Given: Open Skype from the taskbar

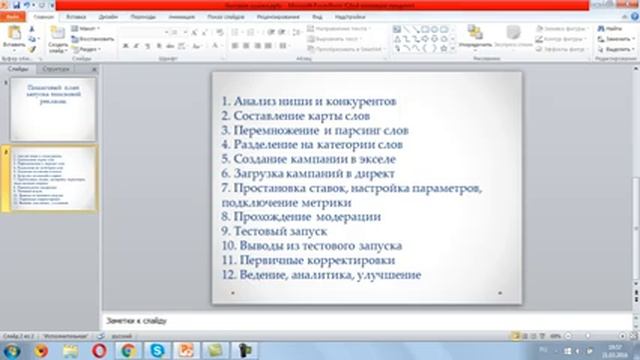Looking at the screenshot, I should pyautogui.click(x=157, y=351).
